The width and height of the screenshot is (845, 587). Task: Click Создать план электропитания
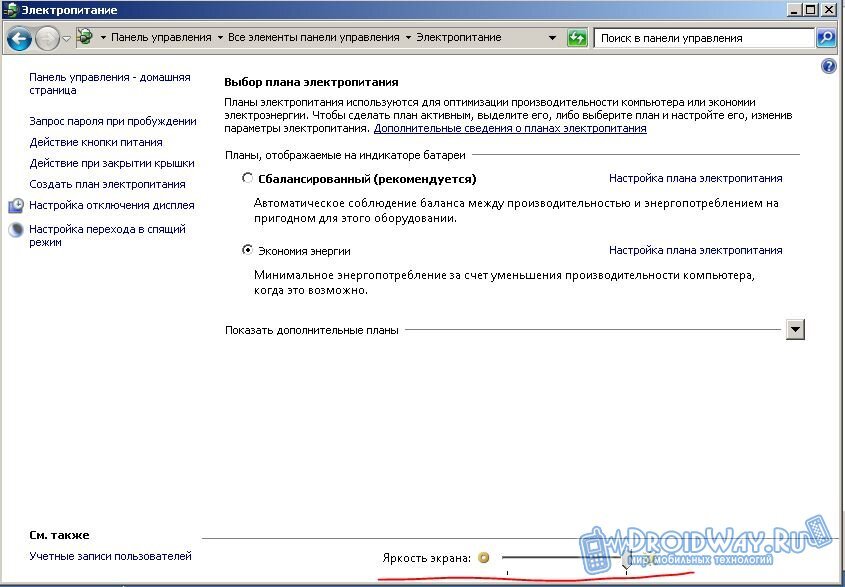(x=107, y=184)
